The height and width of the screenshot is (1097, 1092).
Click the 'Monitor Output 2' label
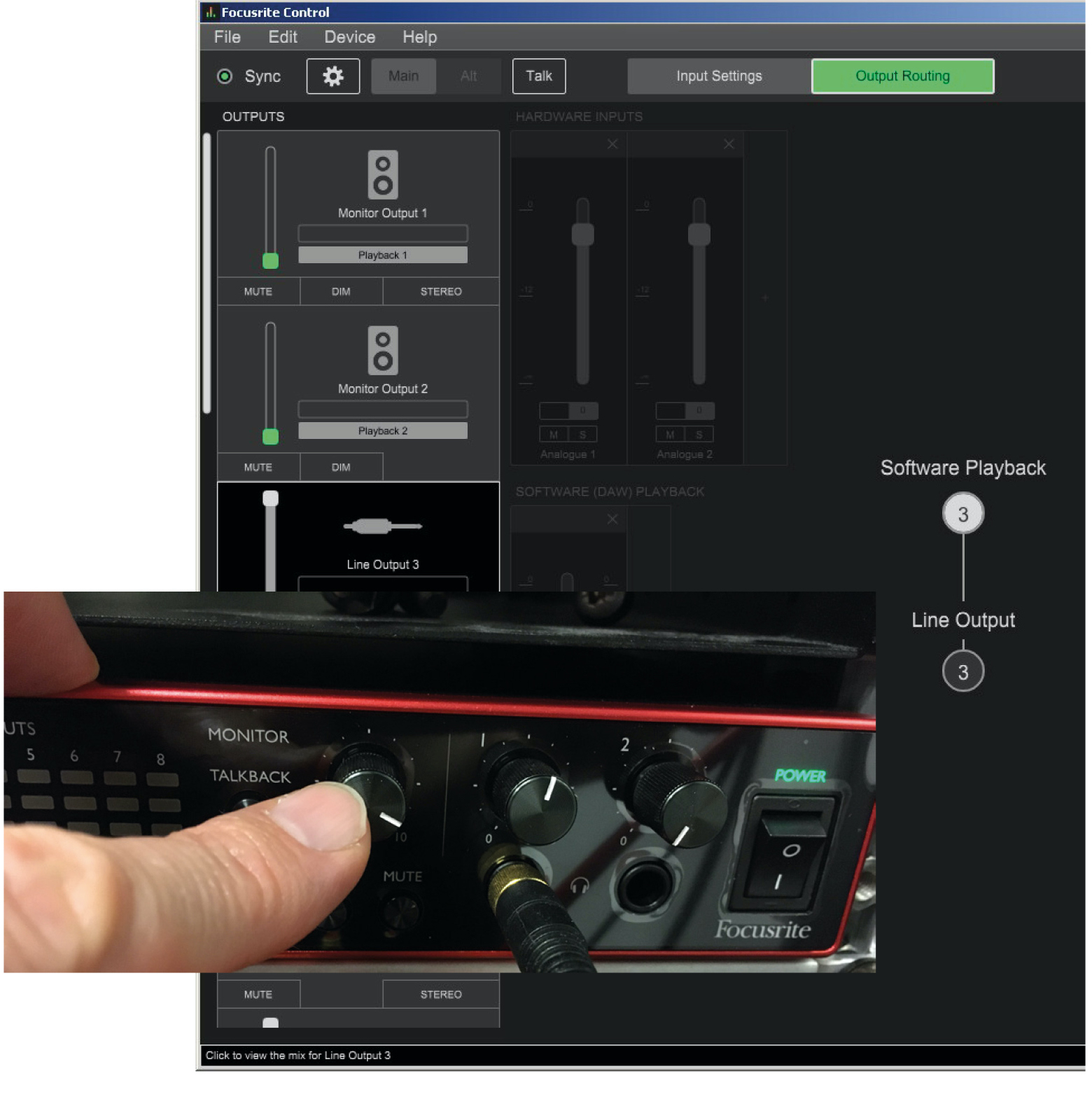(x=383, y=389)
